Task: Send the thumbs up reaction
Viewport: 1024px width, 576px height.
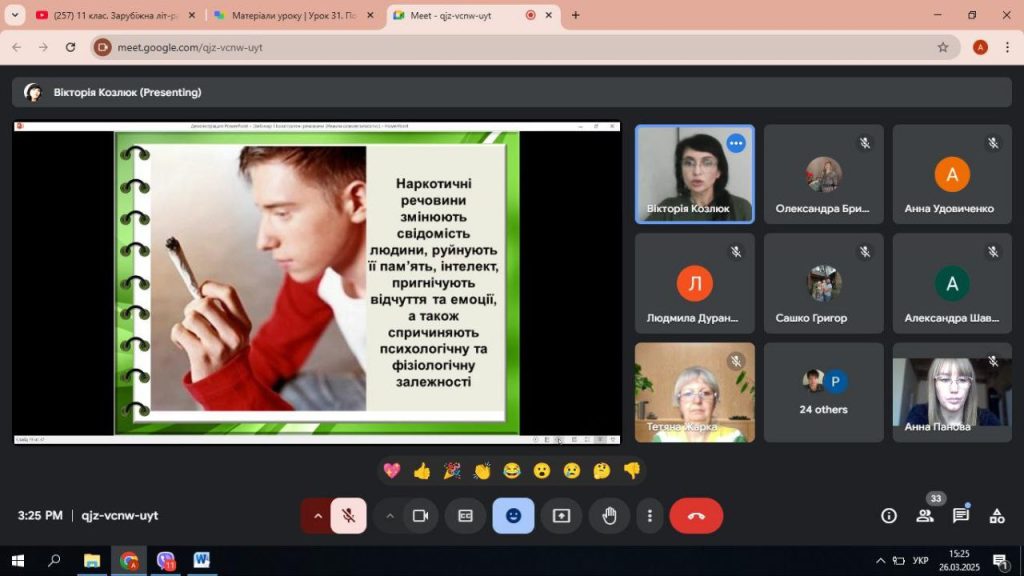Action: click(x=422, y=470)
